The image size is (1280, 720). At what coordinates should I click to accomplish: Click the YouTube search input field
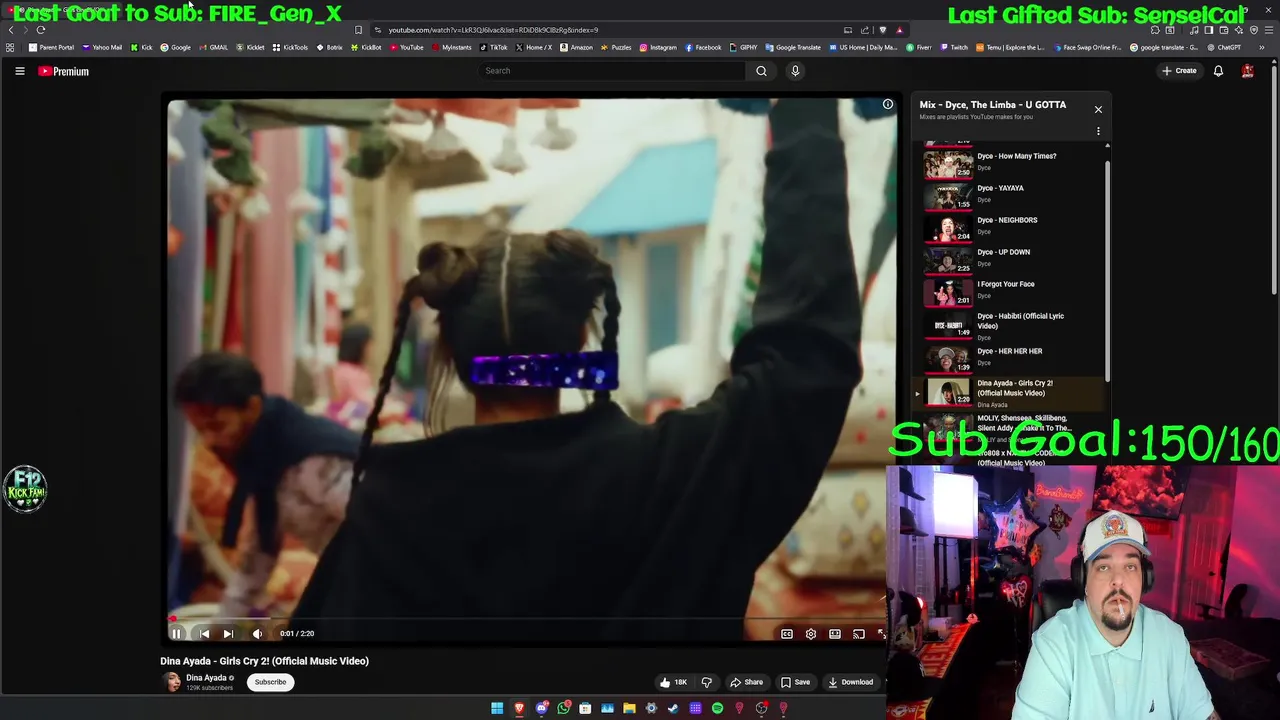tap(612, 71)
